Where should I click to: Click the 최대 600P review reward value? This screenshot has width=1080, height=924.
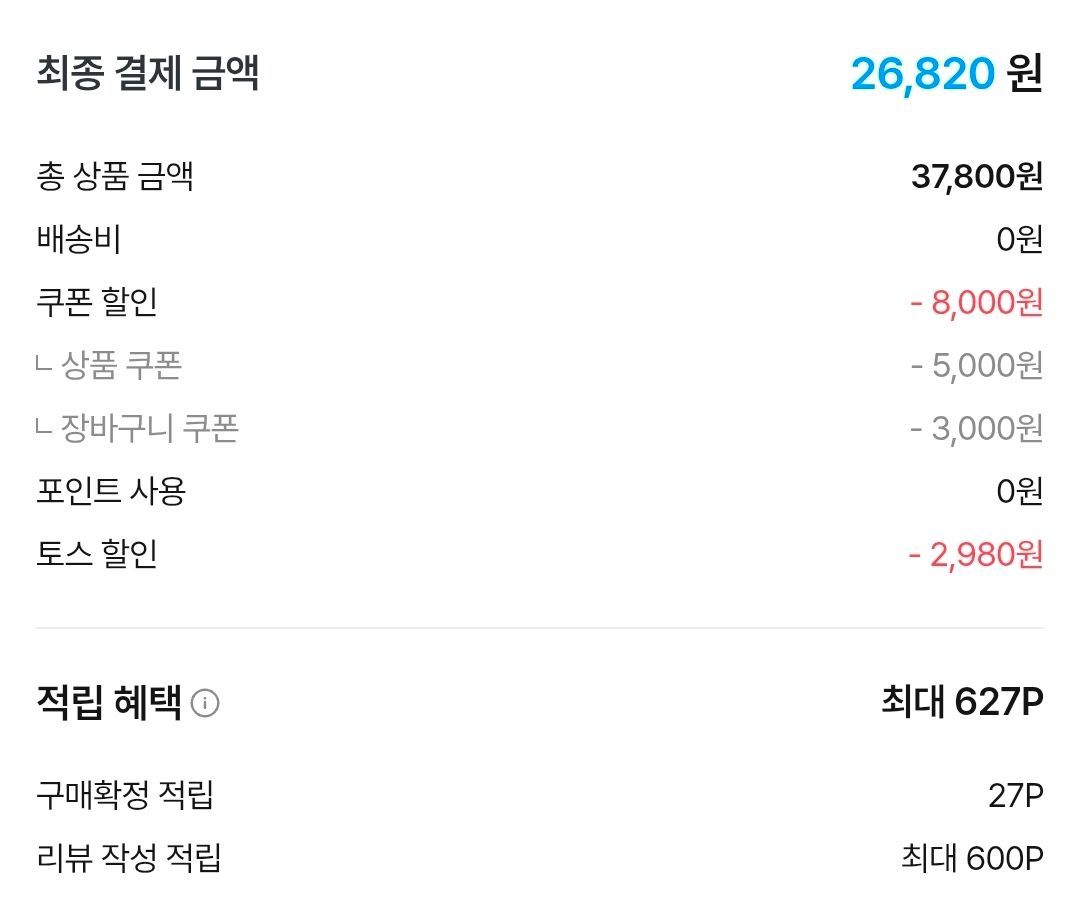pos(973,859)
